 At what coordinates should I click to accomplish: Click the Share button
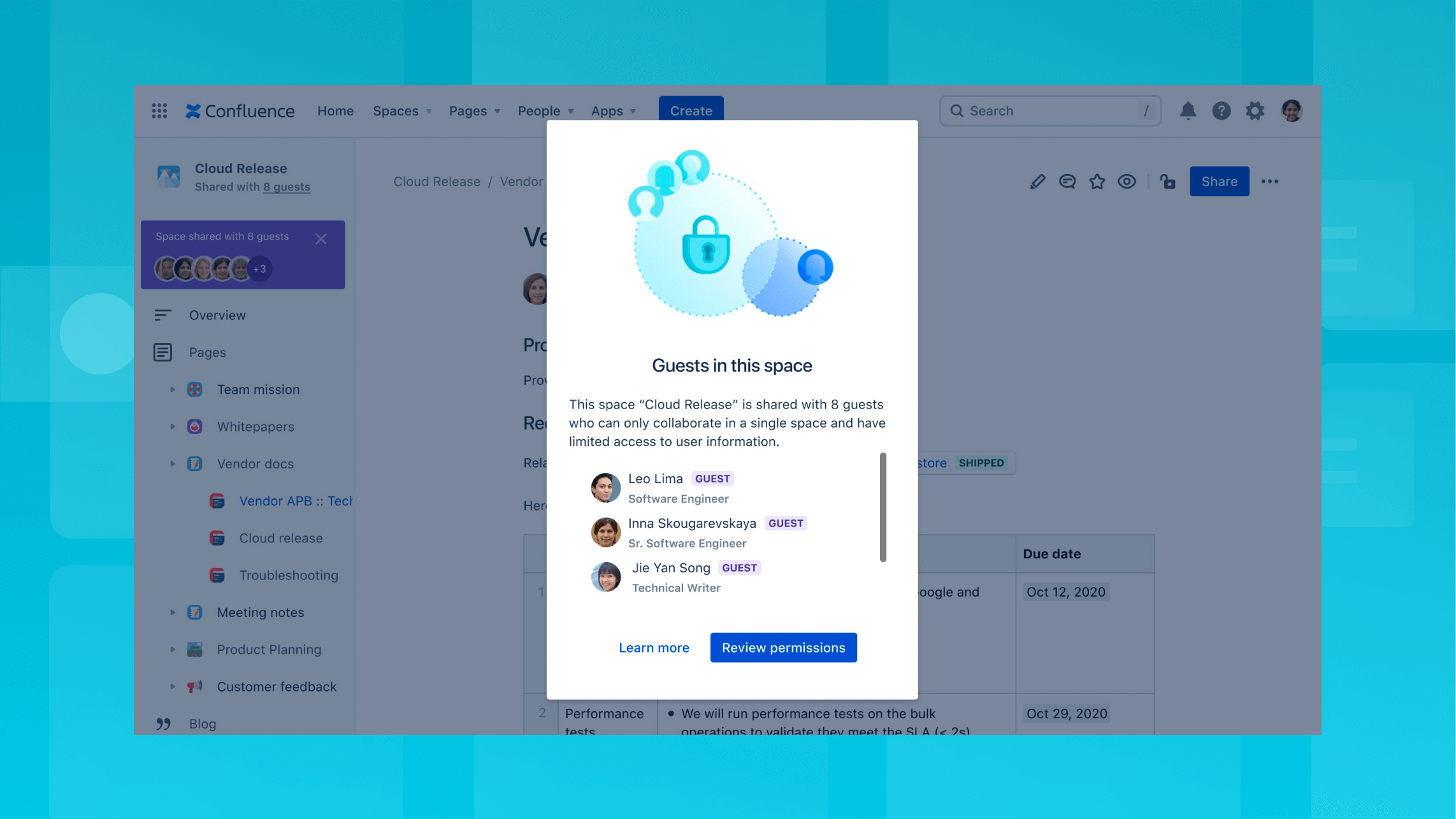coord(1219,180)
